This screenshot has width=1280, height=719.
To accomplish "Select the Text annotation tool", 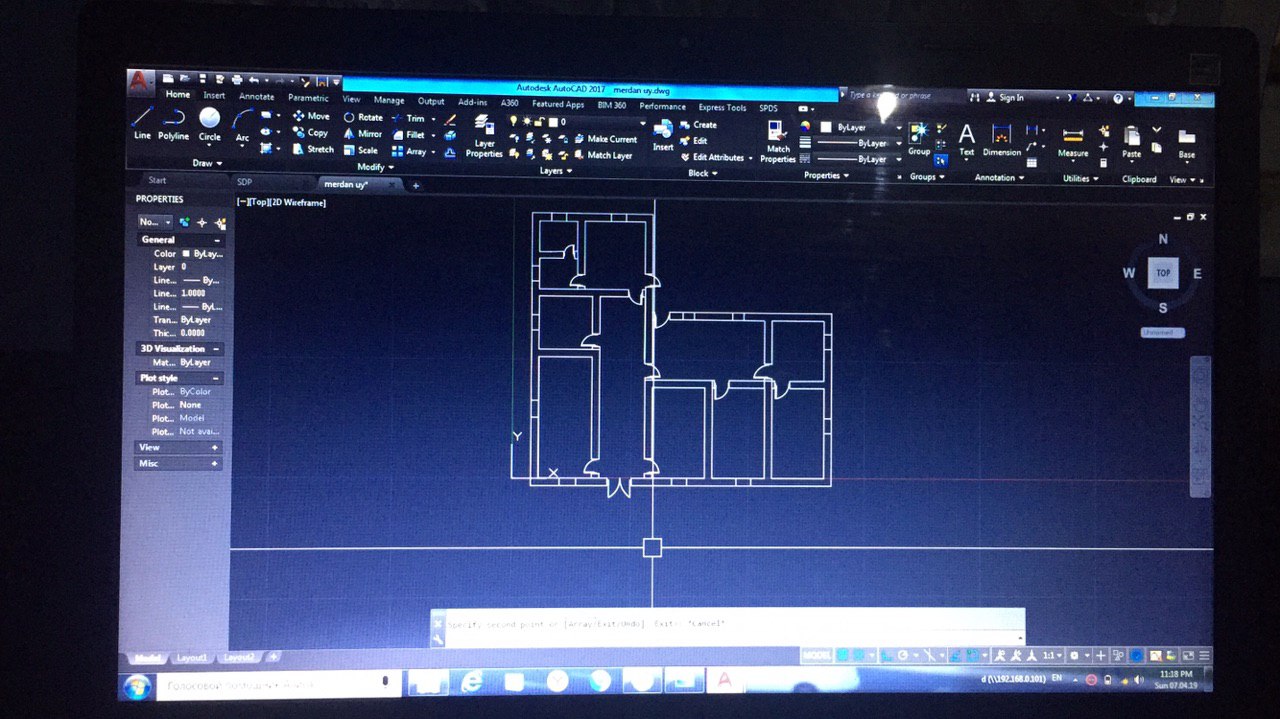I will pos(967,140).
